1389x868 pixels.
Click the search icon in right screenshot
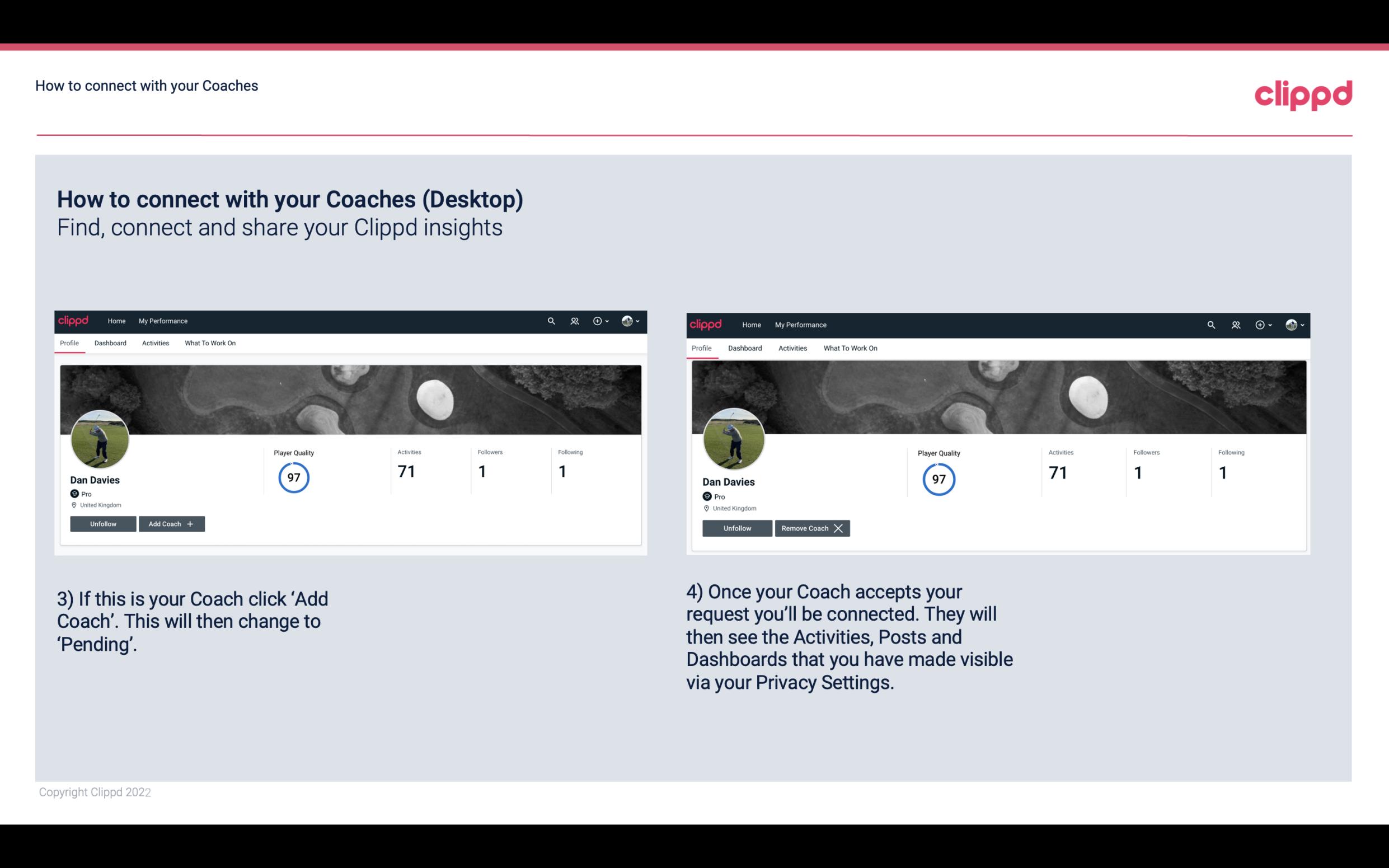point(1210,324)
